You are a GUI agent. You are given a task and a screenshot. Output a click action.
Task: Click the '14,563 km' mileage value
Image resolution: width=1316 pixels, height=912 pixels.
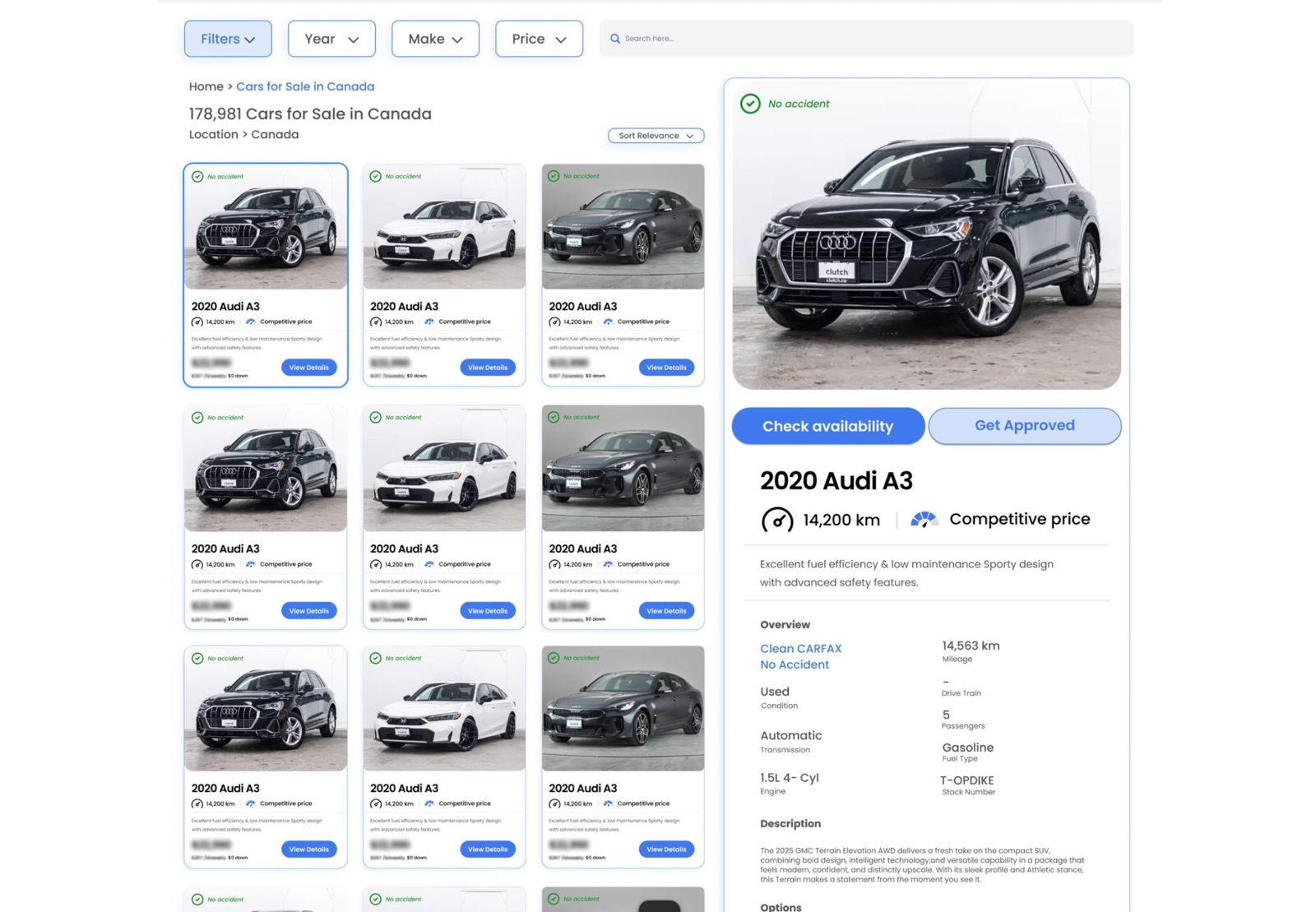pyautogui.click(x=971, y=646)
